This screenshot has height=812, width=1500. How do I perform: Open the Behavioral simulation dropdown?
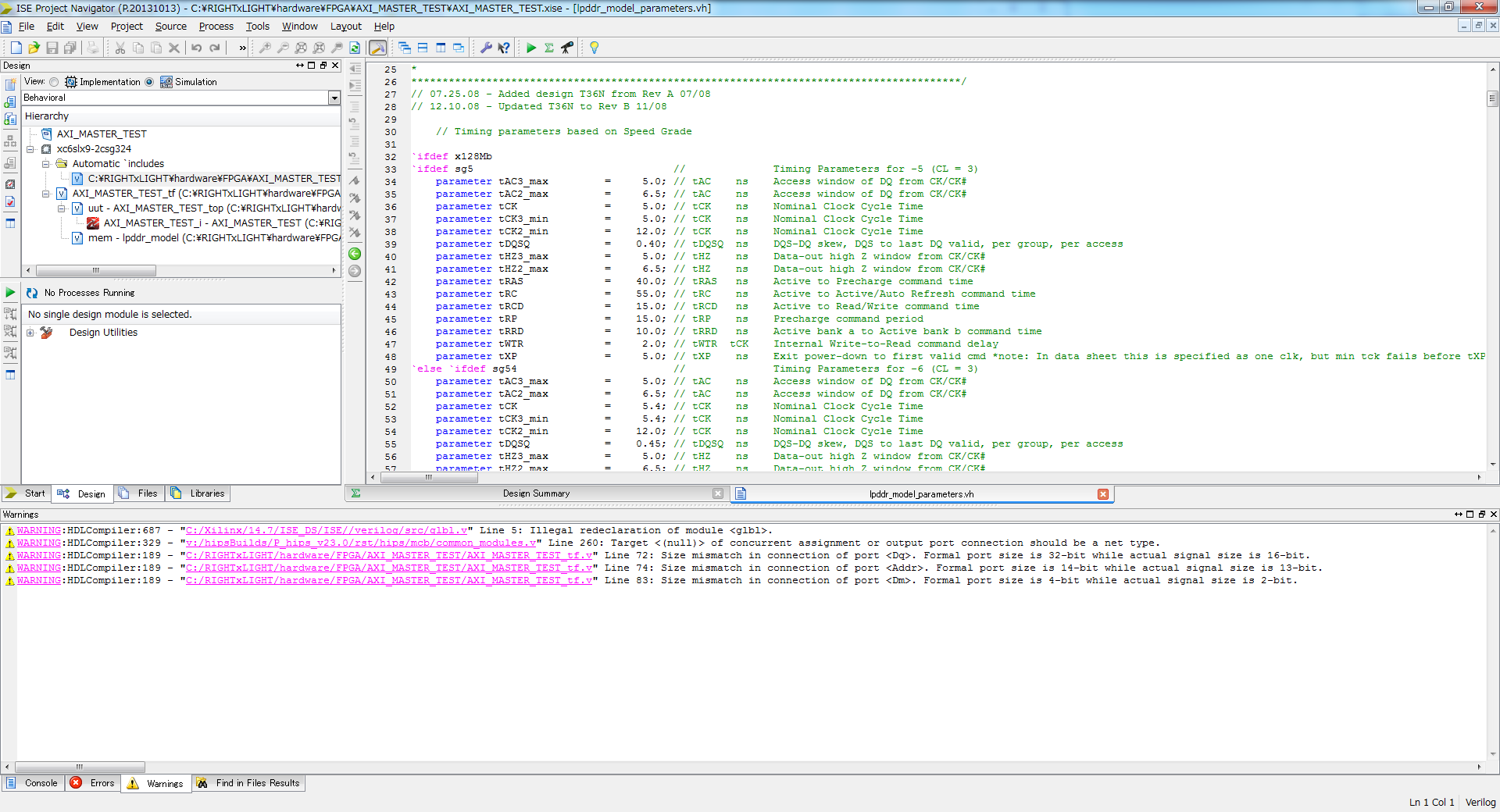click(x=334, y=98)
